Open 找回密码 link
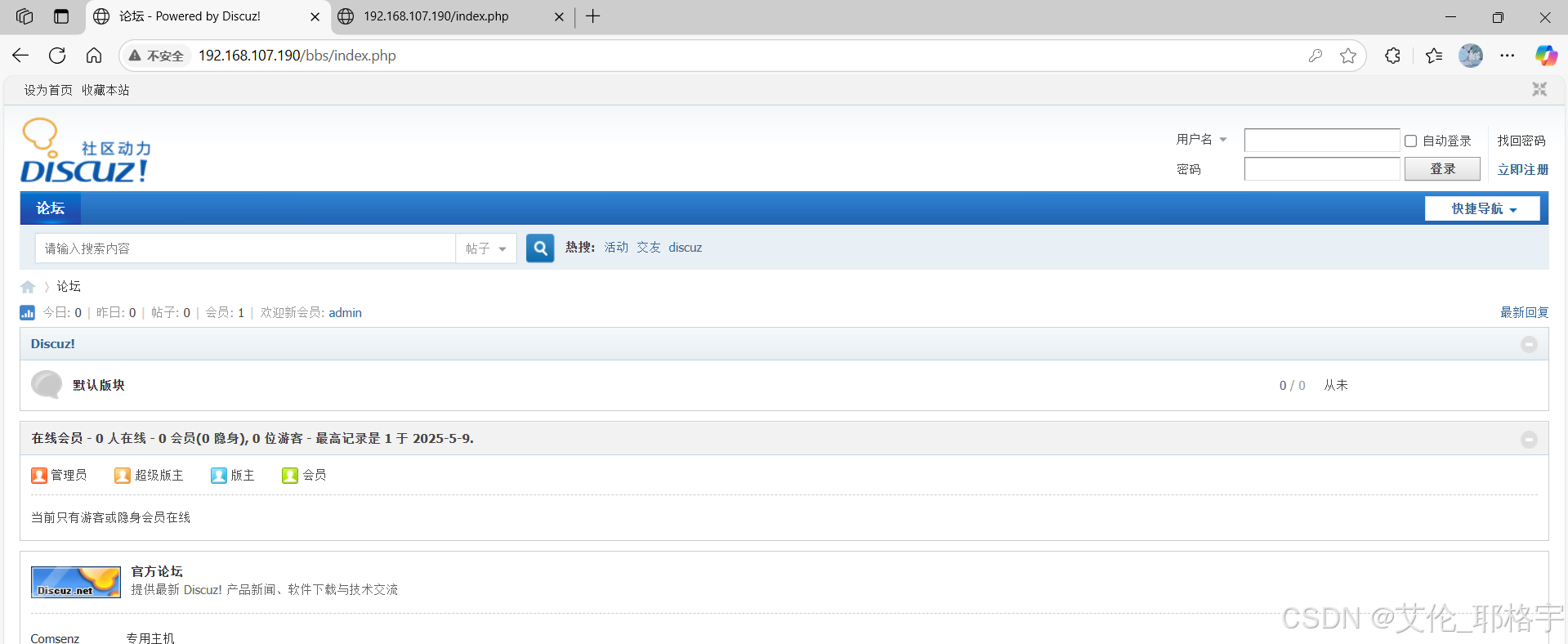Image resolution: width=1568 pixels, height=644 pixels. coord(1521,141)
